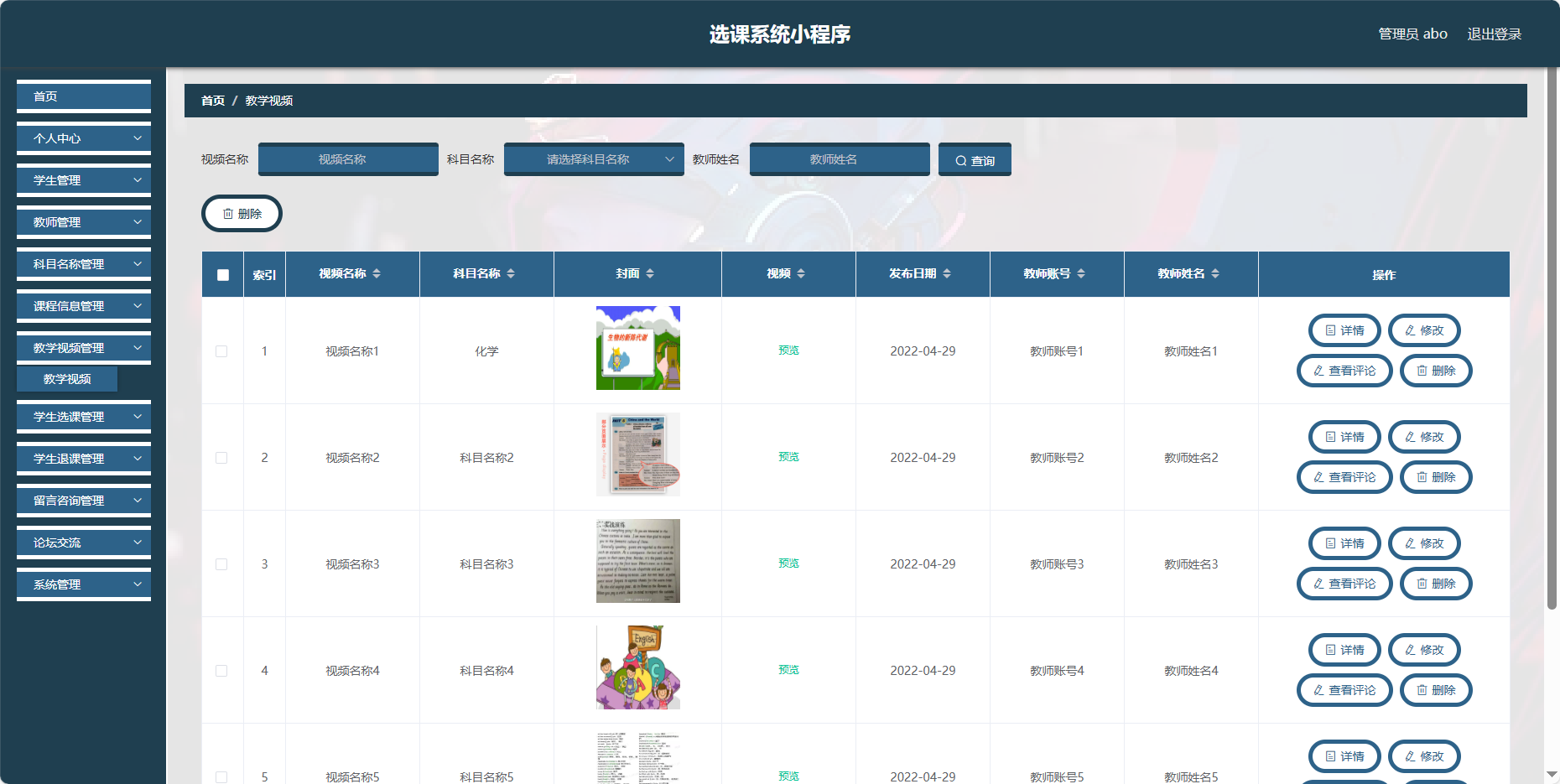The height and width of the screenshot is (784, 1560).
Task: Sort by 科目名称 column arrows
Action: (511, 273)
